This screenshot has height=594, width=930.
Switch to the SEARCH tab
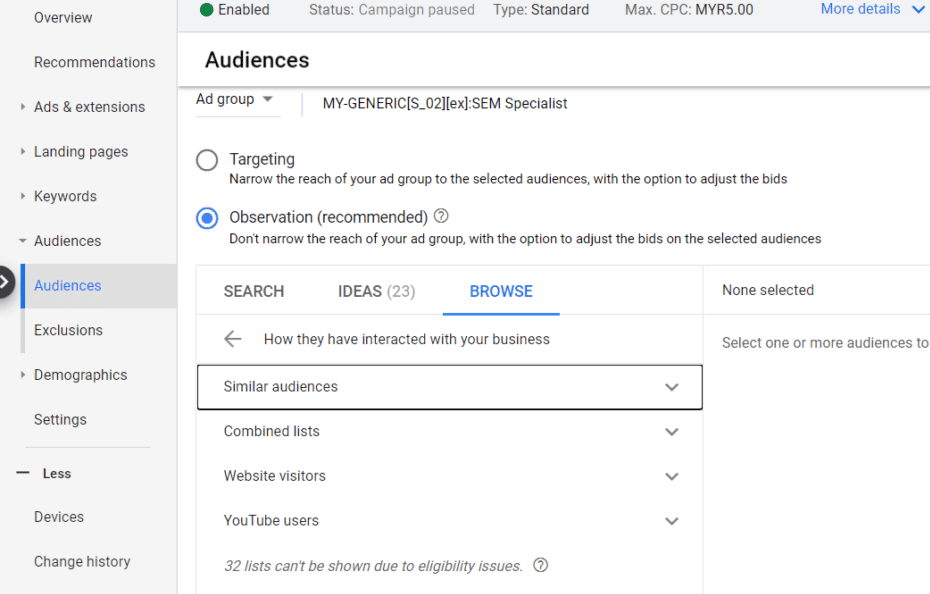click(x=254, y=291)
